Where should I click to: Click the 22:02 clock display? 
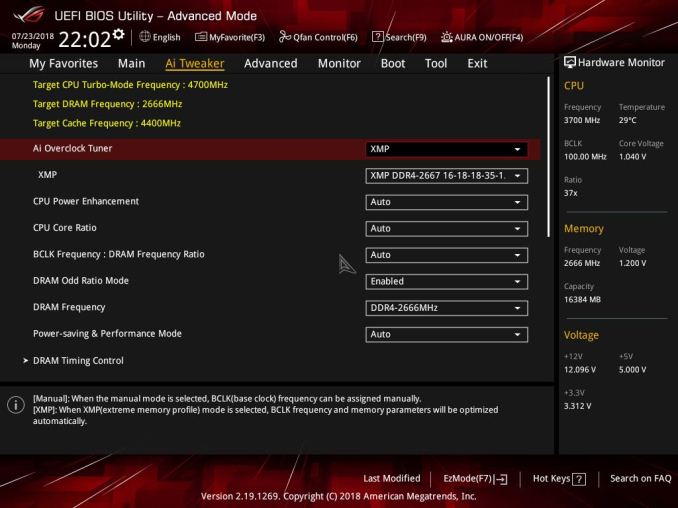(85, 40)
